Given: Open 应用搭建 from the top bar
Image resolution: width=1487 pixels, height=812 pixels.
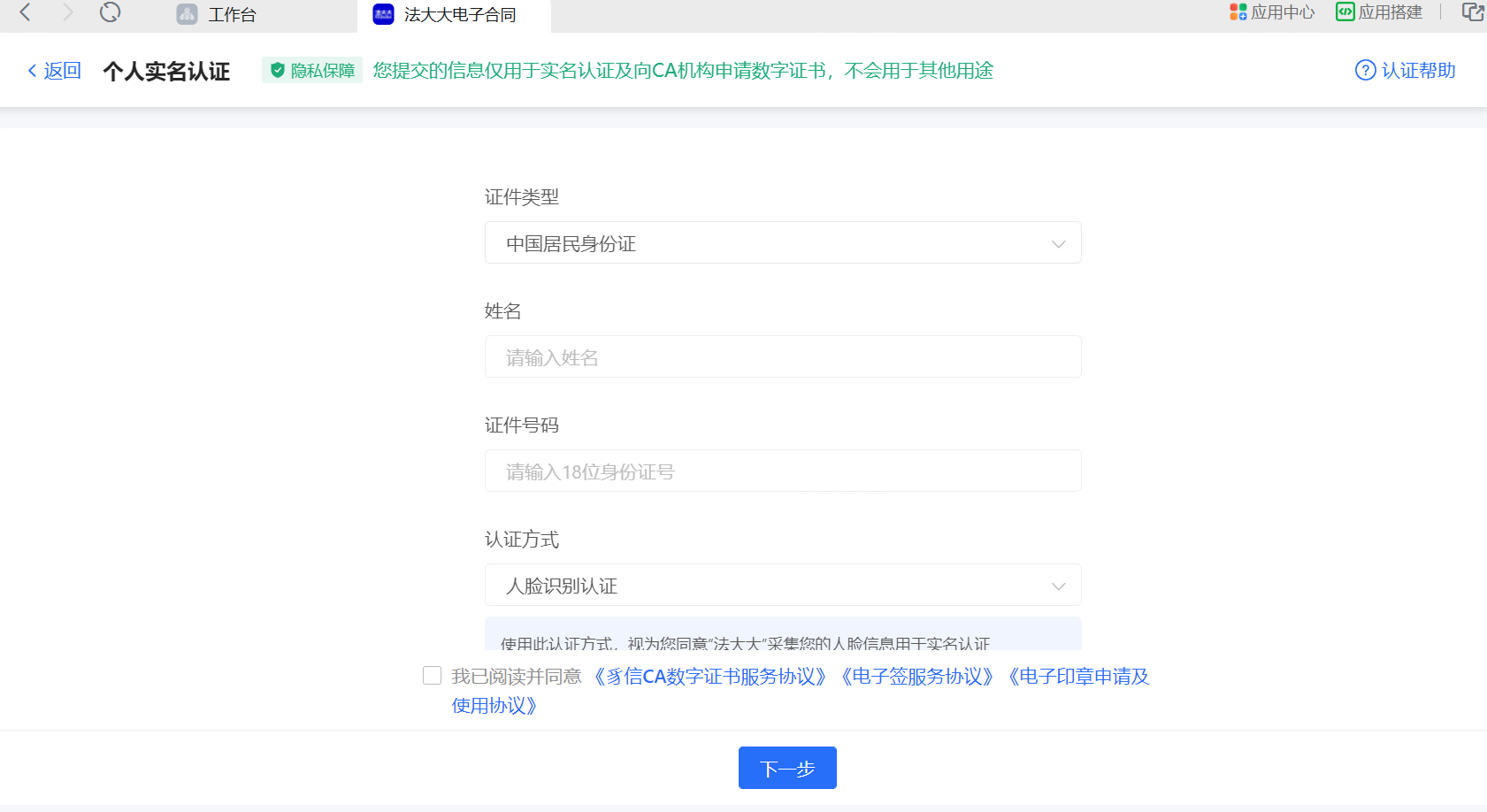Looking at the screenshot, I should 1379,12.
